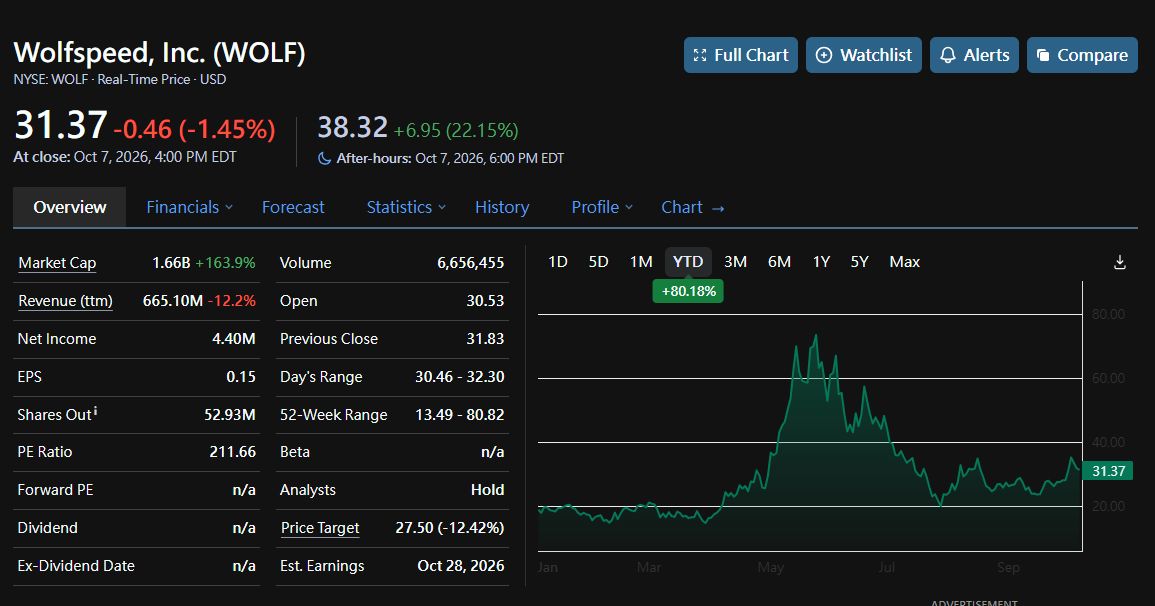Click the 52-Week Range value 13.49 - 80.82
Screen dimensions: 1155x606
point(460,415)
